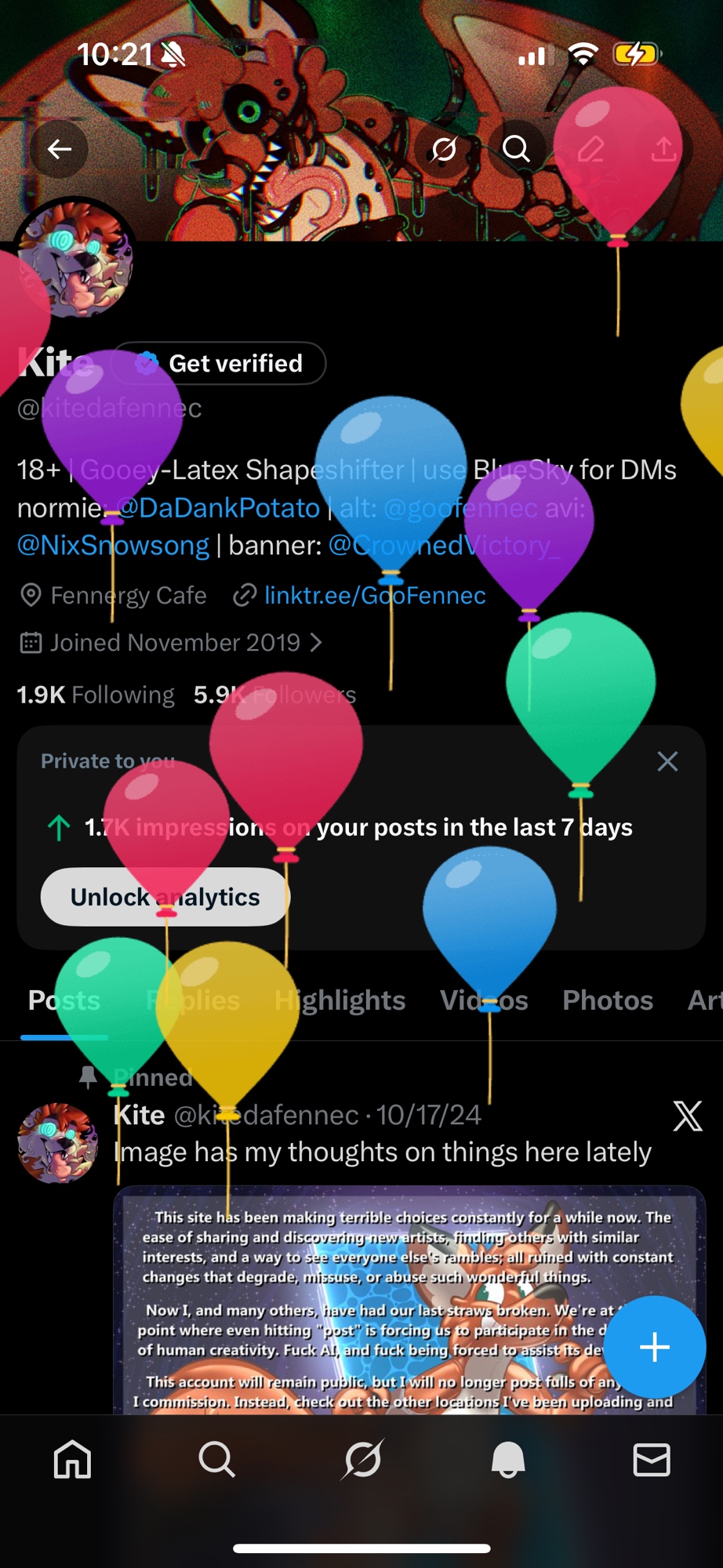Open Home in bottom navigation
Screen dimensions: 723x1568
(72, 1459)
